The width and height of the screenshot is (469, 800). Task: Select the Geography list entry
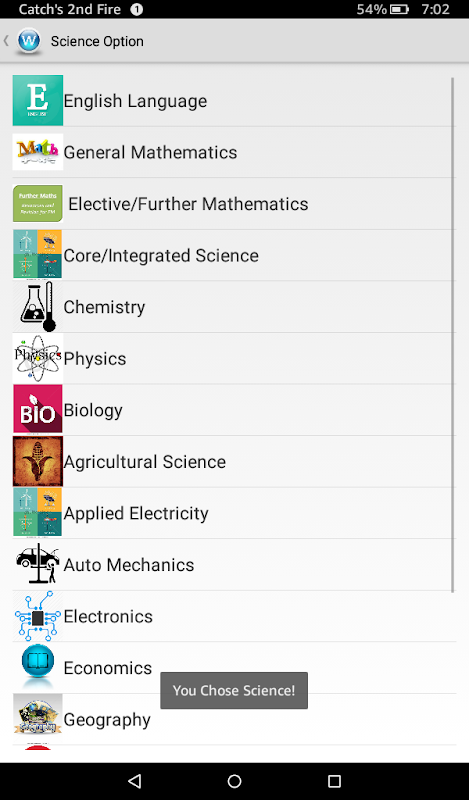click(x=234, y=719)
